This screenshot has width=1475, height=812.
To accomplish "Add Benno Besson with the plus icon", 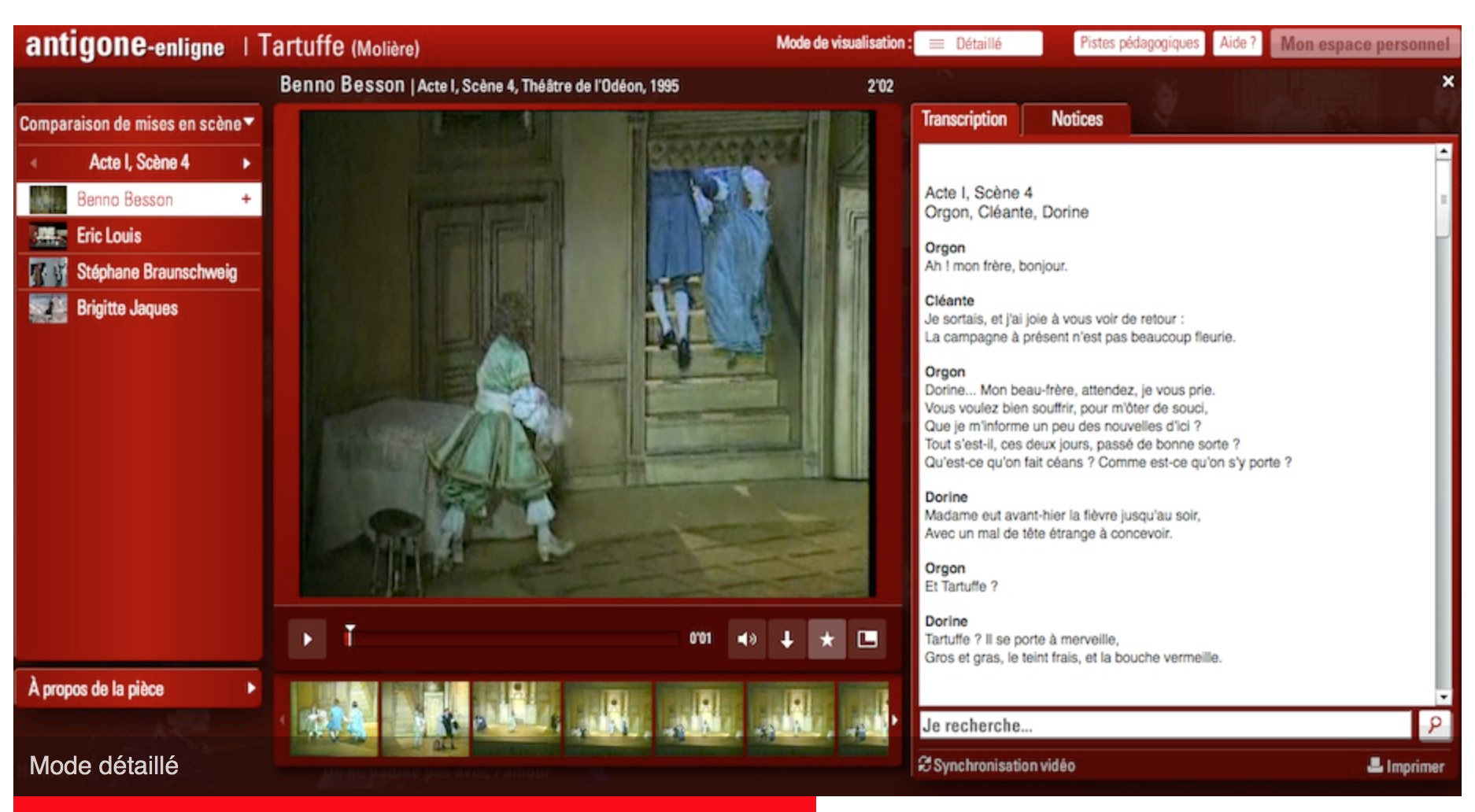I will [x=246, y=199].
